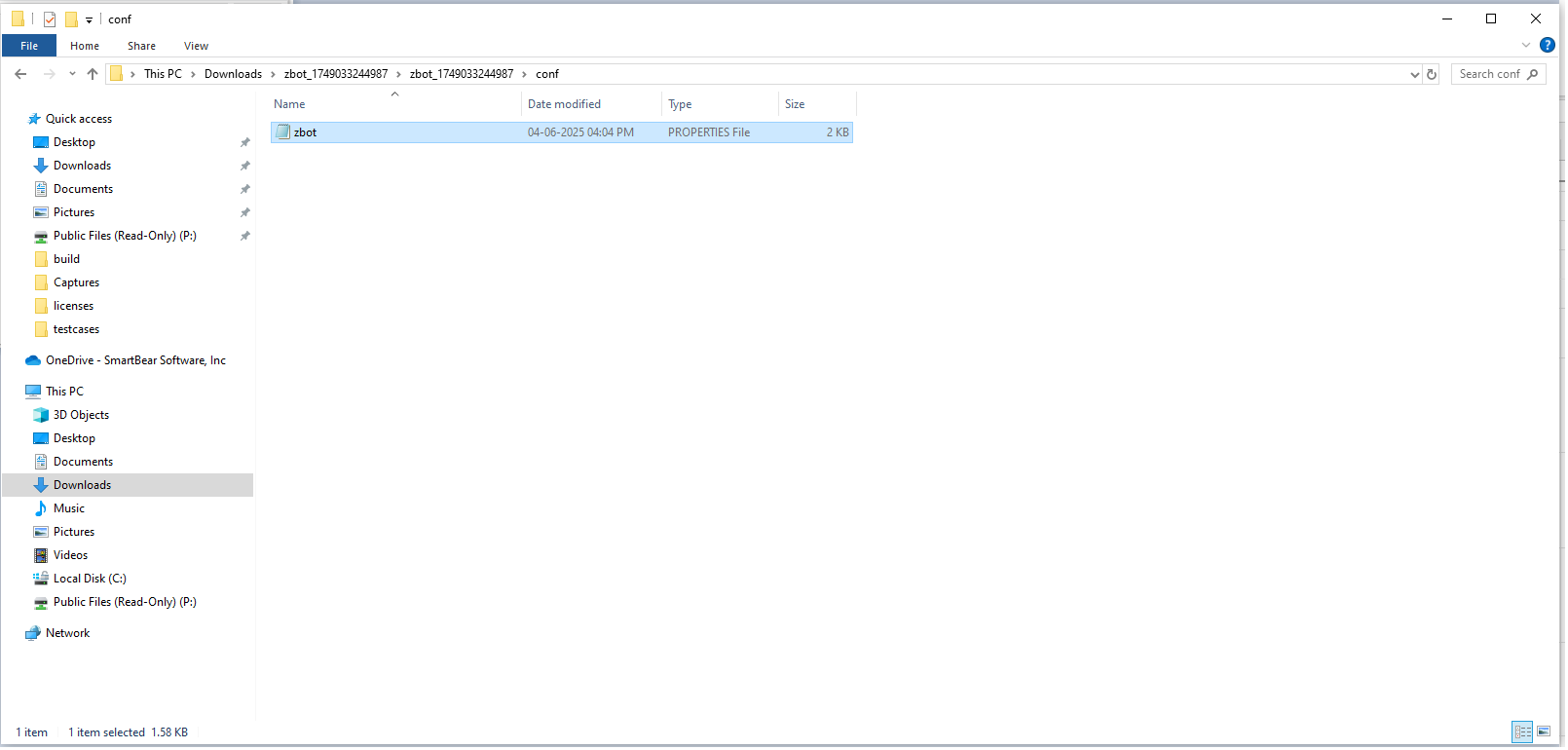Expand the ribbon using the chevron
1568x750 pixels.
tap(1526, 46)
